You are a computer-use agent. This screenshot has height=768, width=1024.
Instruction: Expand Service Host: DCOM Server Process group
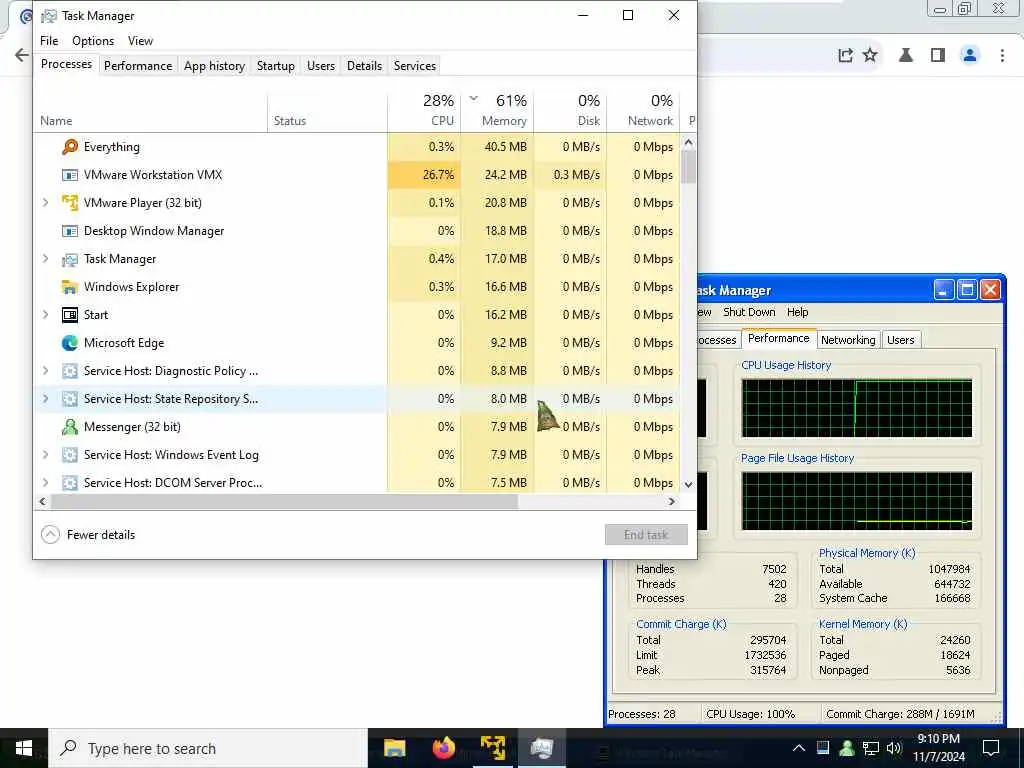tap(46, 483)
